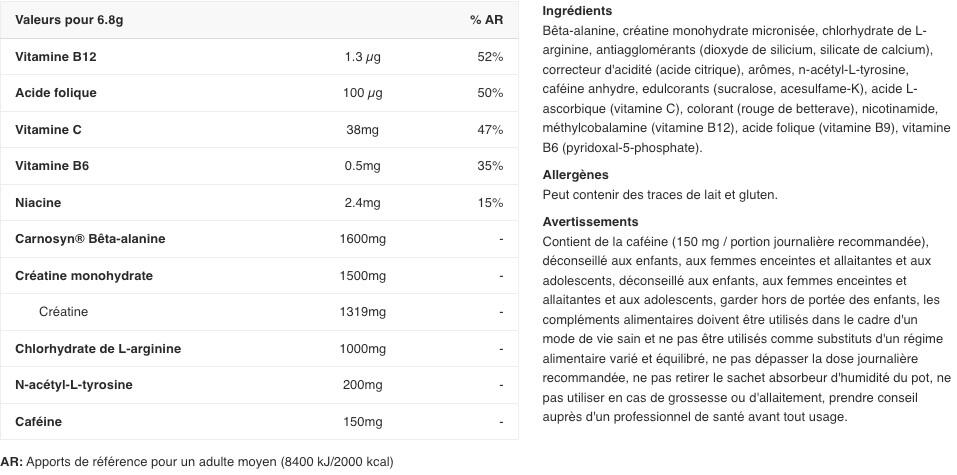This screenshot has height=475, width=957.
Task: Click the "% AR" column header
Action: click(486, 20)
